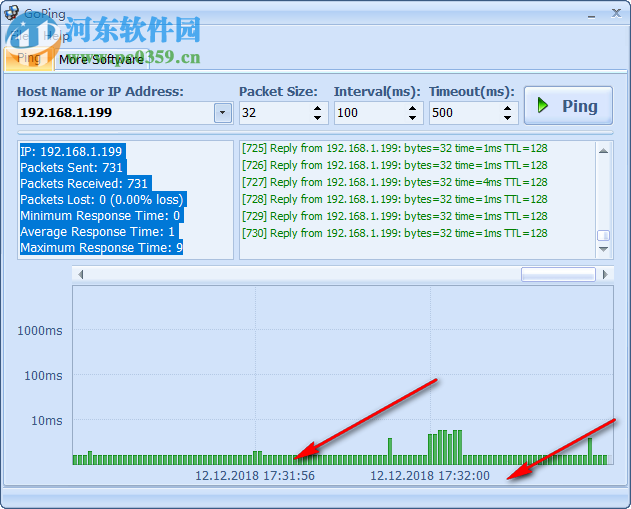The width and height of the screenshot is (631, 509).
Task: Click the 17:31:56 timestamp label
Action: pyautogui.click(x=255, y=476)
